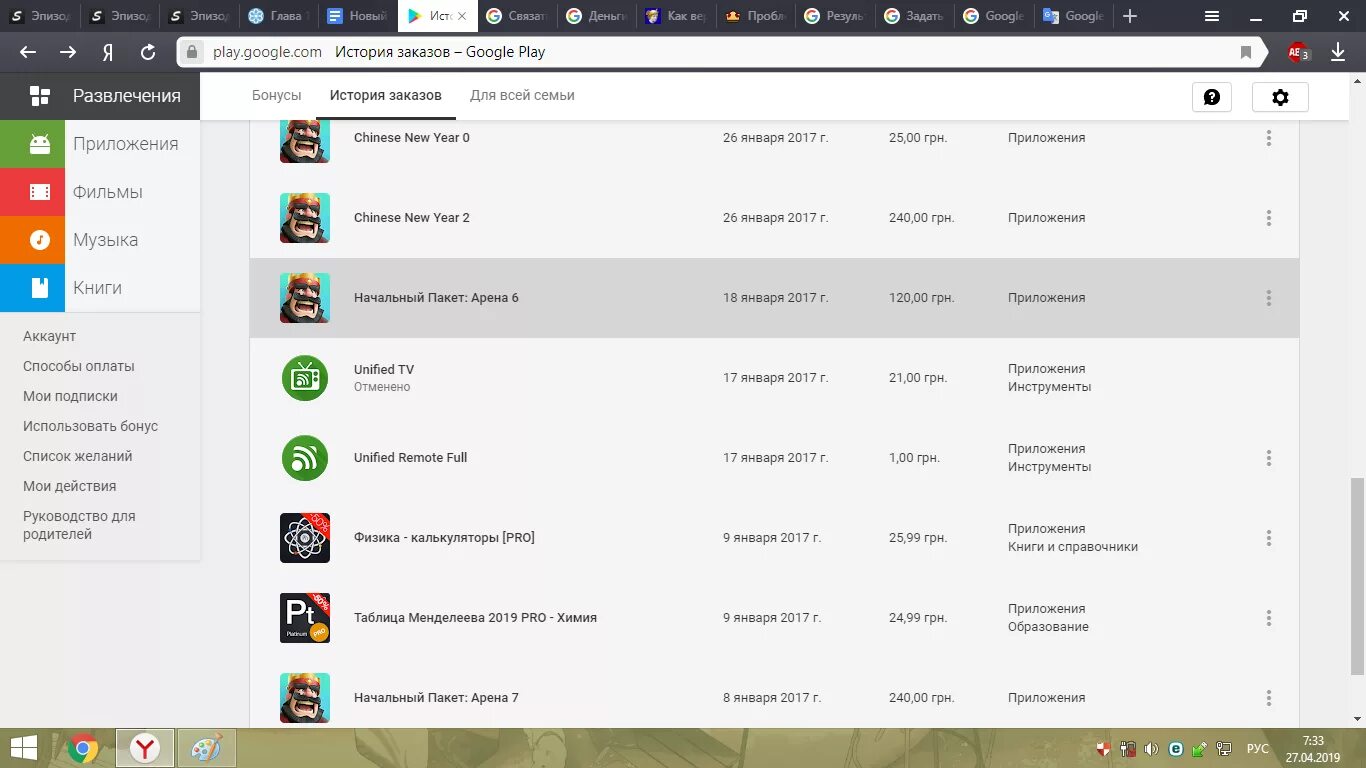Screen dimensions: 1366x768
Task: Open options menu for Chinese New Year 2
Action: (1269, 218)
